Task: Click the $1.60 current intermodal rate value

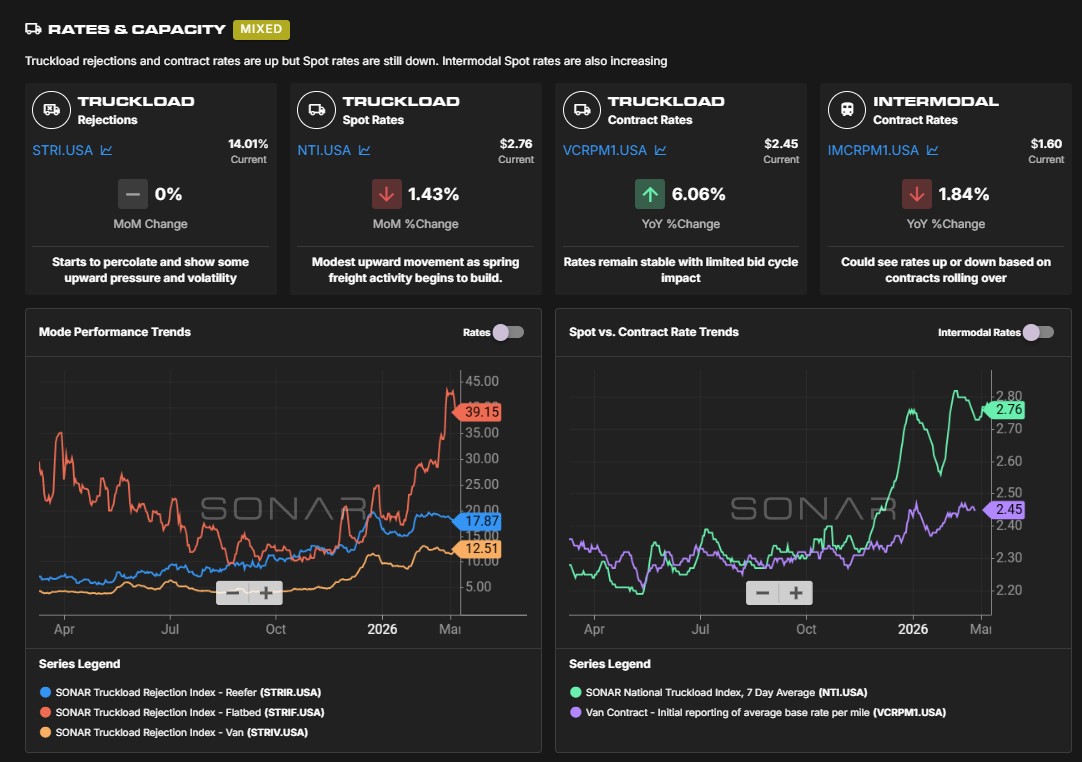Action: [1046, 144]
